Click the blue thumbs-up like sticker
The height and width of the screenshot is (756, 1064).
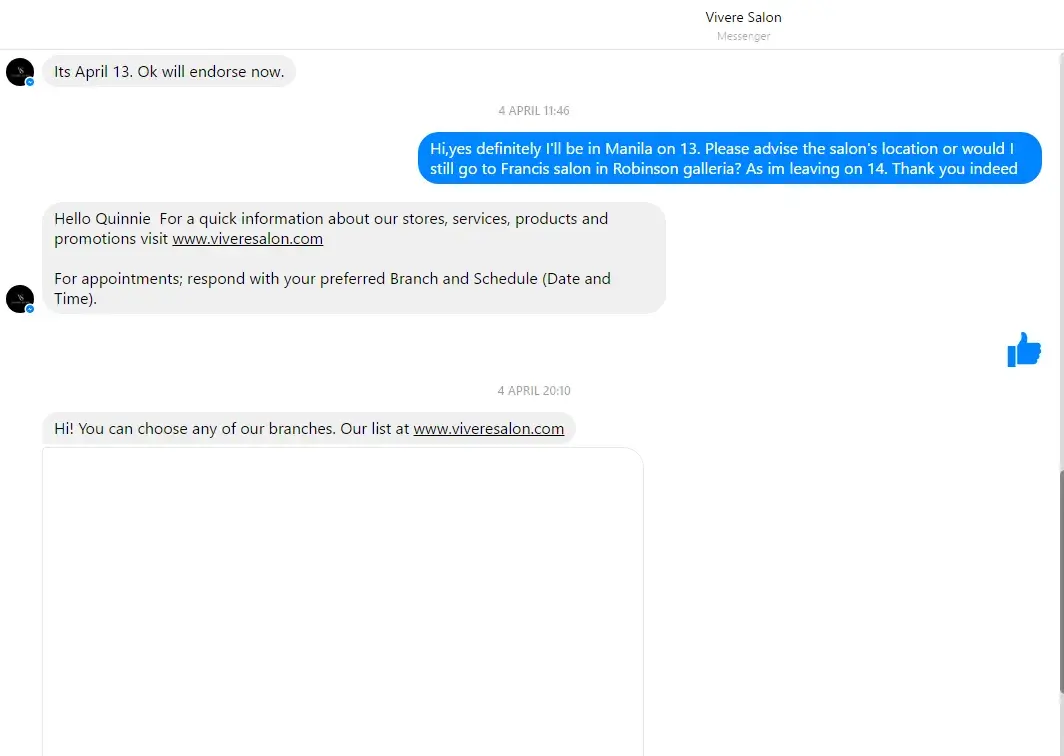(1024, 350)
